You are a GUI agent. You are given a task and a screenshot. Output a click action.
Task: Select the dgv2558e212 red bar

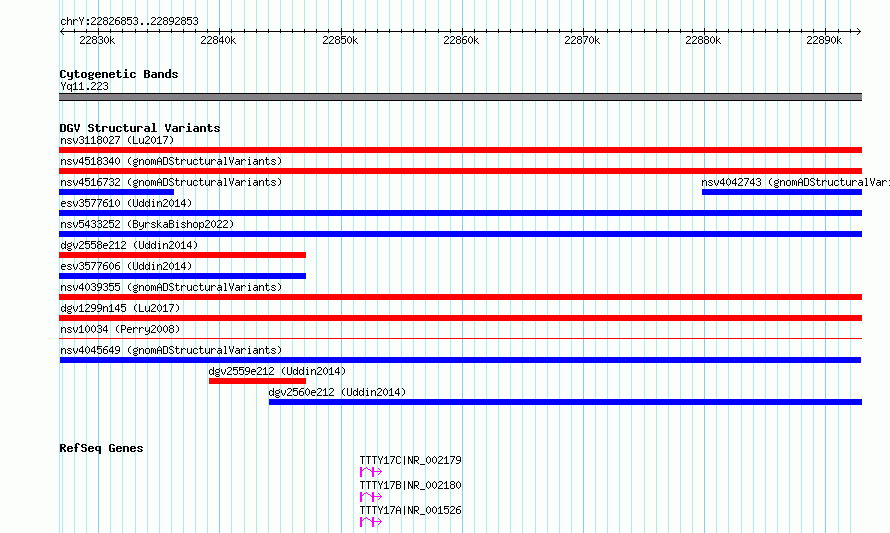coord(182,255)
